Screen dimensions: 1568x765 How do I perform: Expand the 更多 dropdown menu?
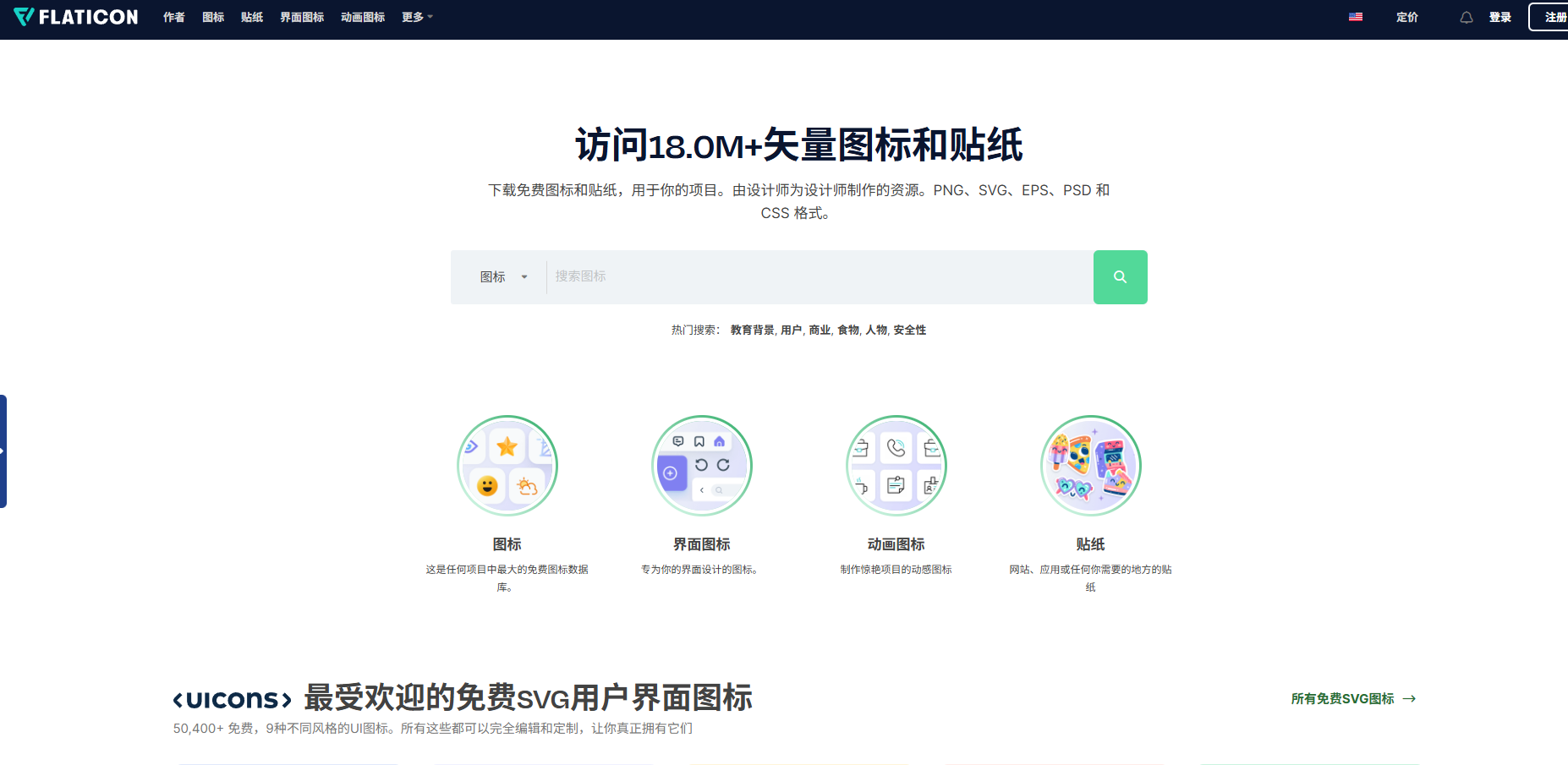[417, 17]
